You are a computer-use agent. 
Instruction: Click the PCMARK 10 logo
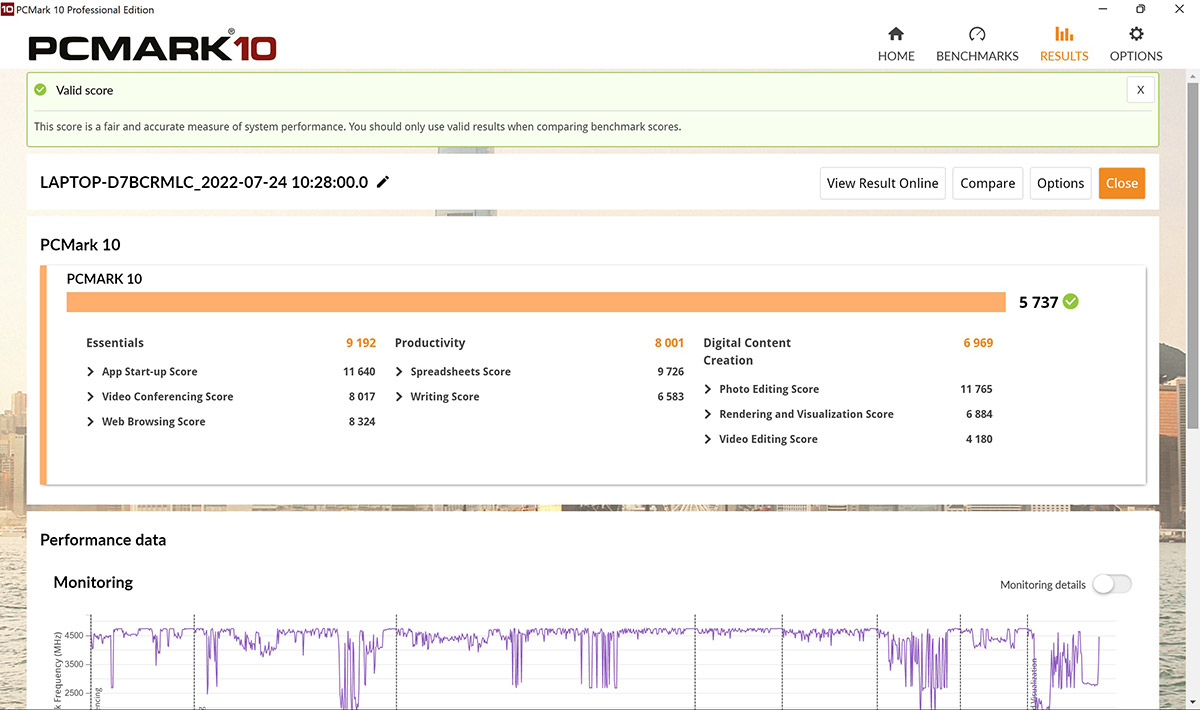click(152, 46)
